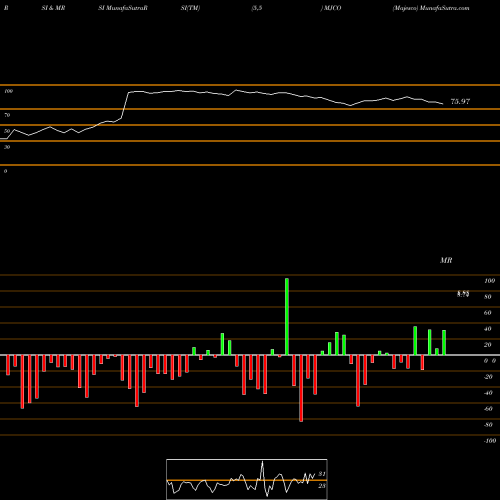Click the SI & MR header text
The height and width of the screenshot is (500, 500).
coord(53,8)
